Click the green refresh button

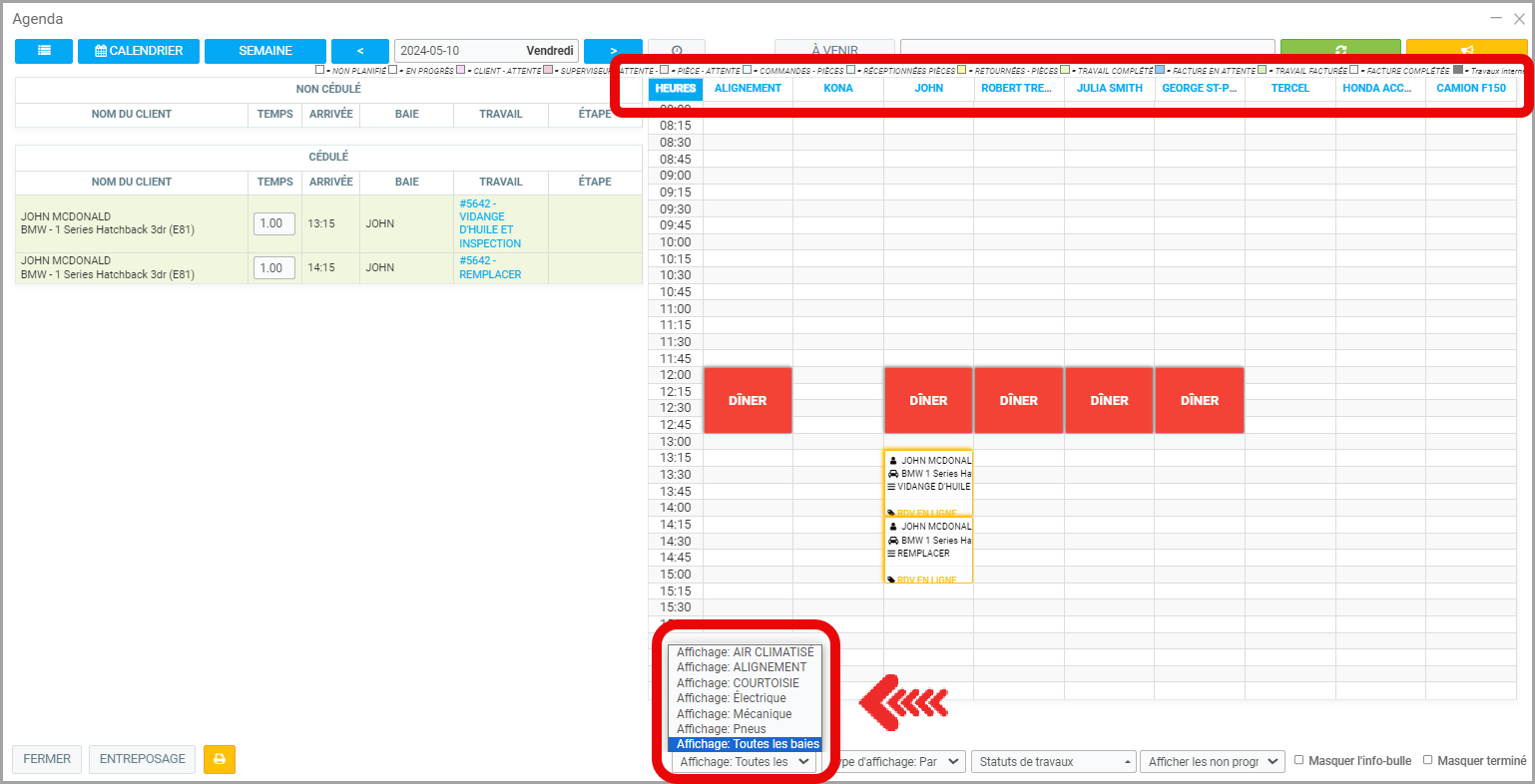1340,48
